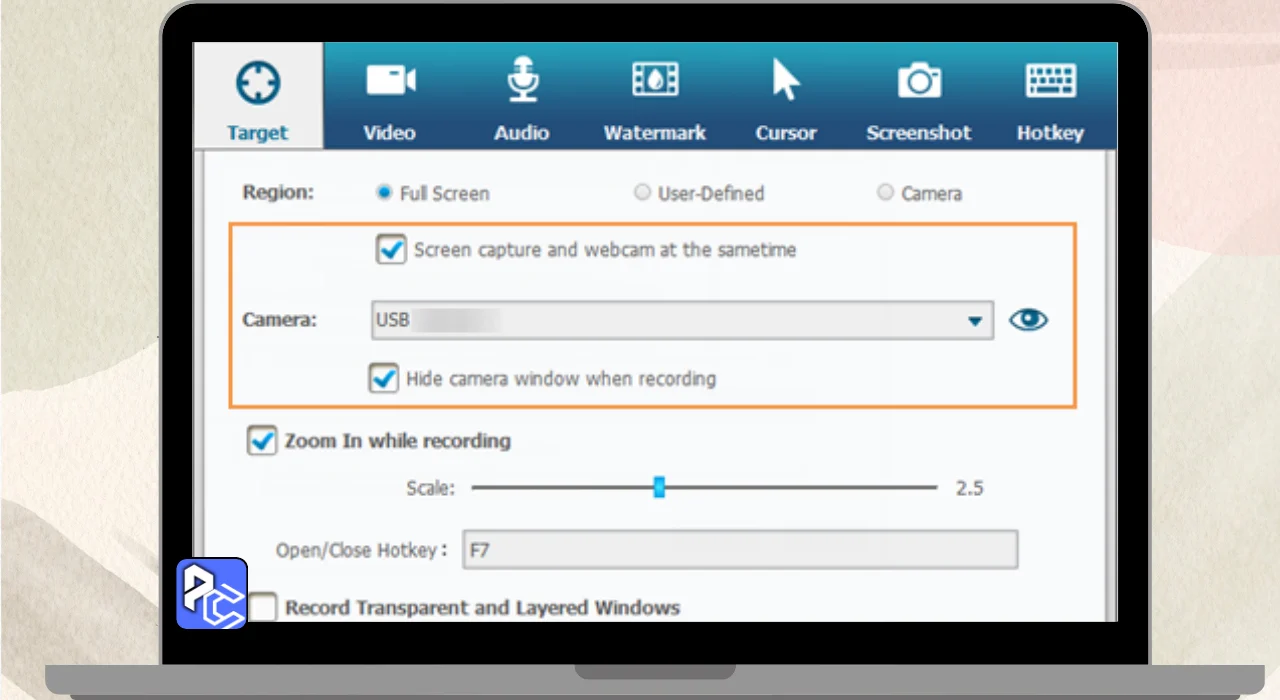Open the Camera device dropdown arrow
1280x700 pixels.
point(975,321)
